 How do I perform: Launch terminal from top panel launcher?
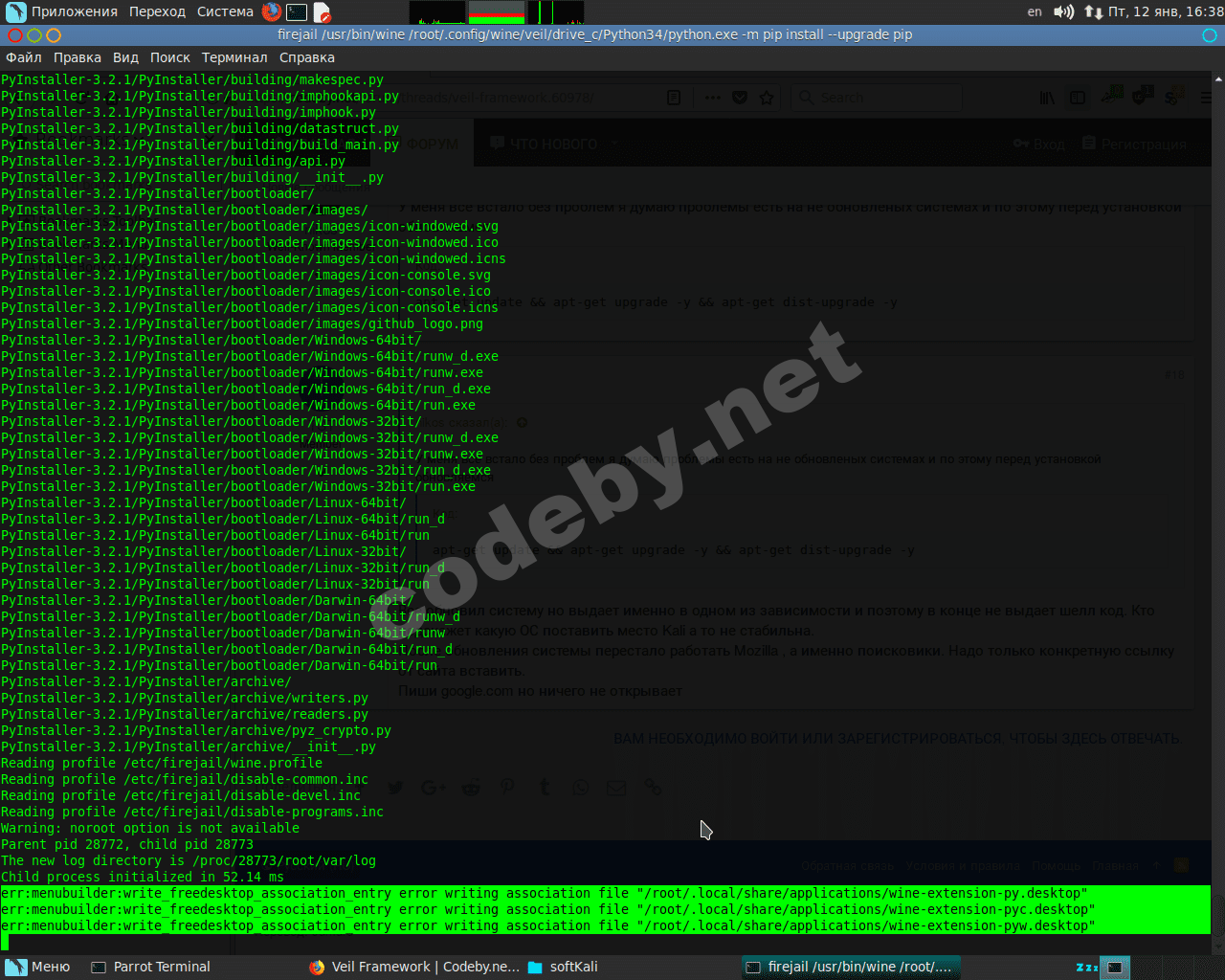(297, 12)
